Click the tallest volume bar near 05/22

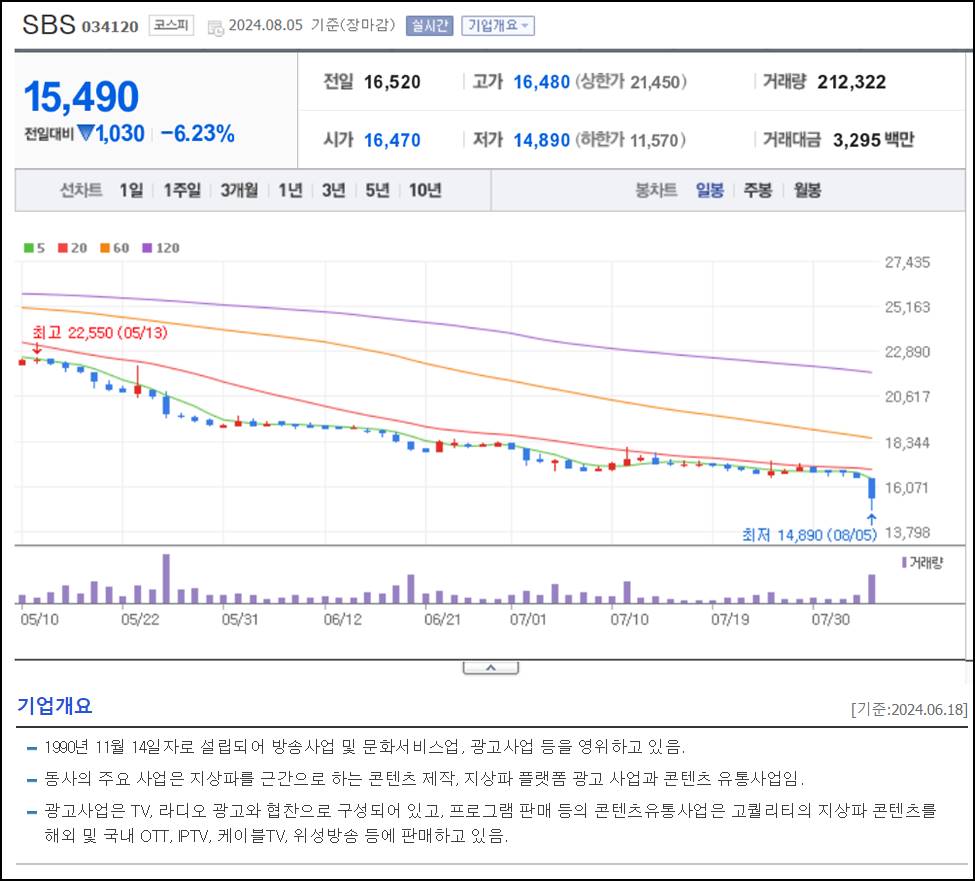[166, 579]
